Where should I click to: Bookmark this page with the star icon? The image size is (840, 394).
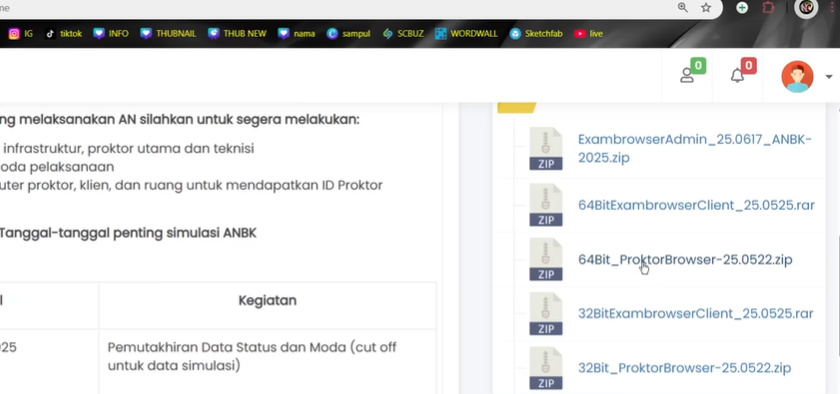706,8
